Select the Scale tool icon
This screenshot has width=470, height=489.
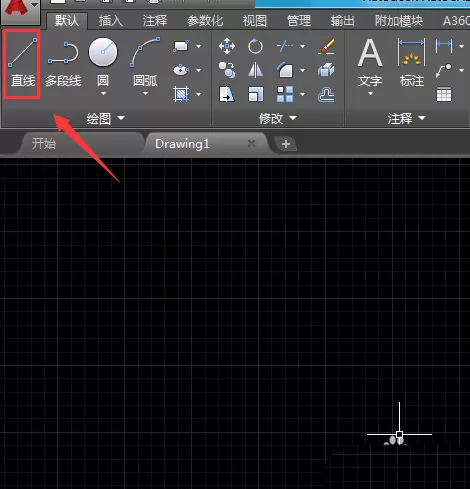coord(256,94)
